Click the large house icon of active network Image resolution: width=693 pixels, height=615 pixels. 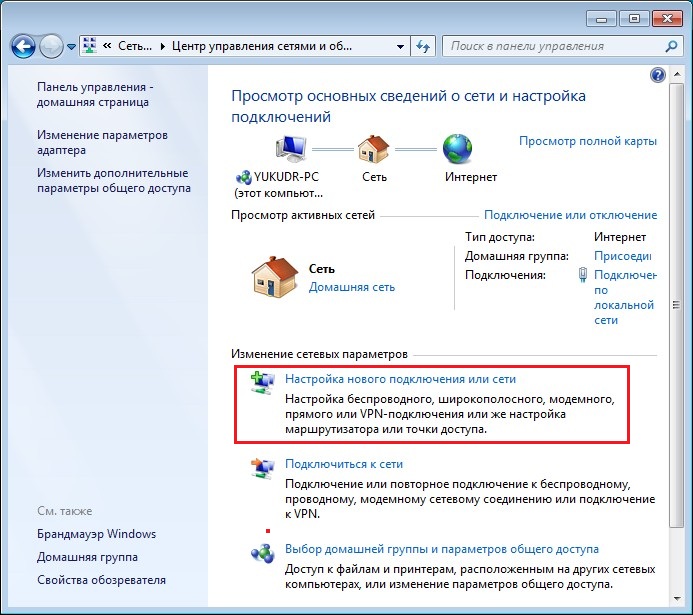coord(274,277)
